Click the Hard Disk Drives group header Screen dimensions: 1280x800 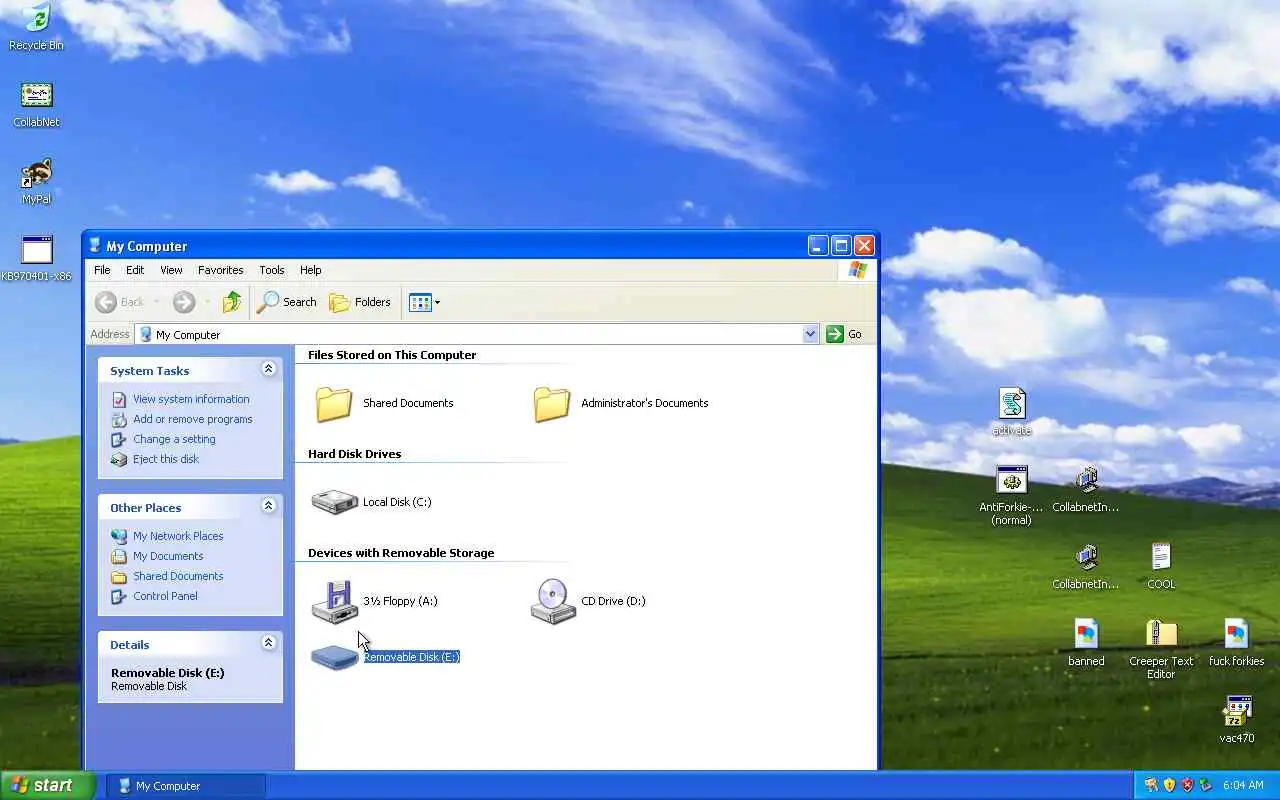coord(354,454)
